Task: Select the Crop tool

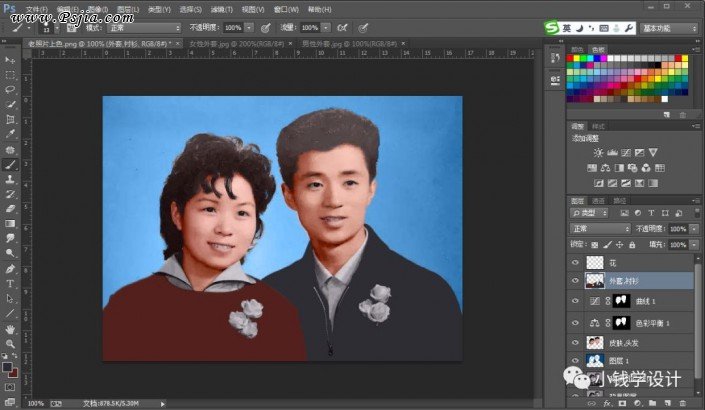Action: pos(10,120)
